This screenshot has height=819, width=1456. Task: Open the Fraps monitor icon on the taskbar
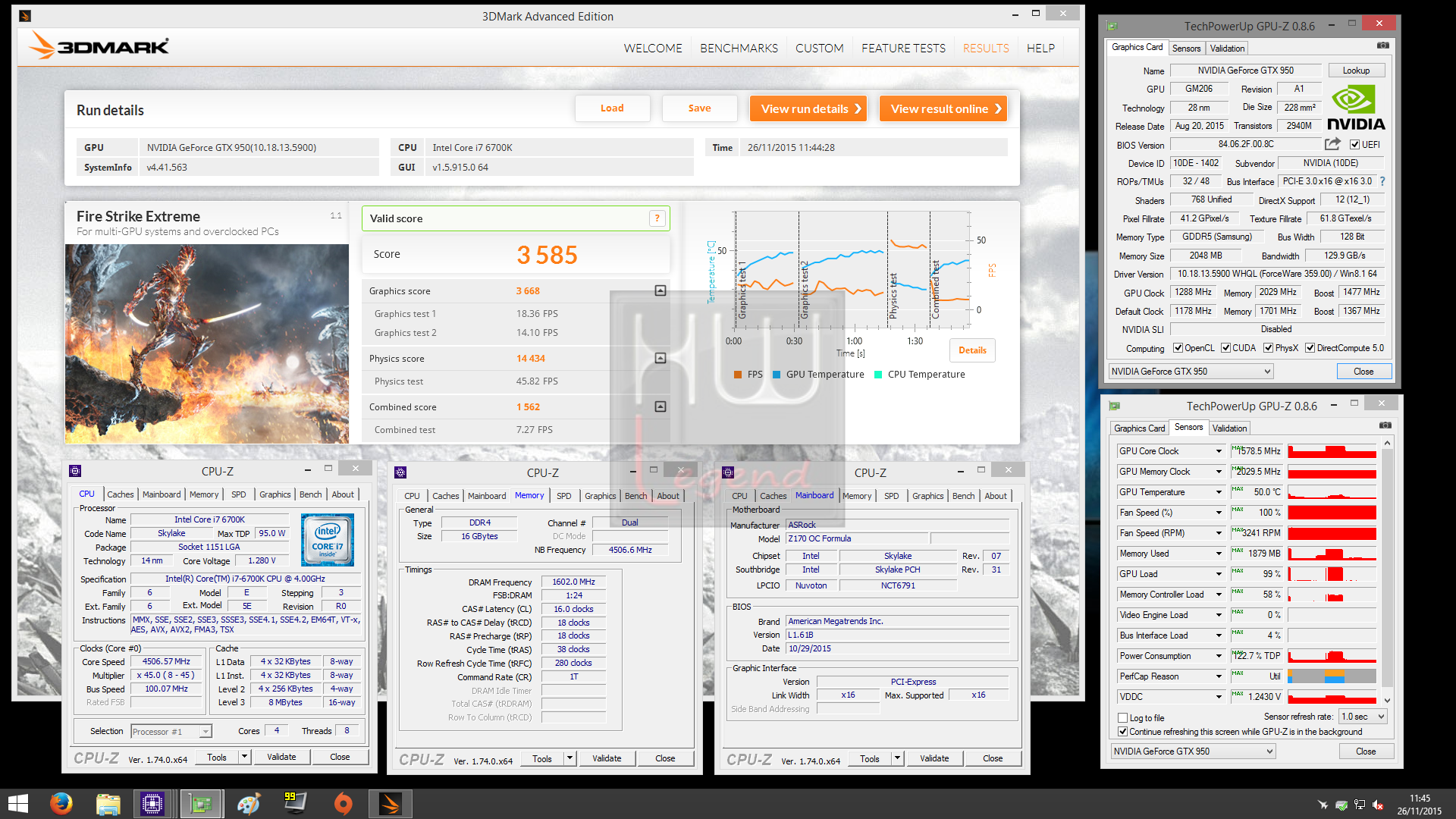coord(294,804)
